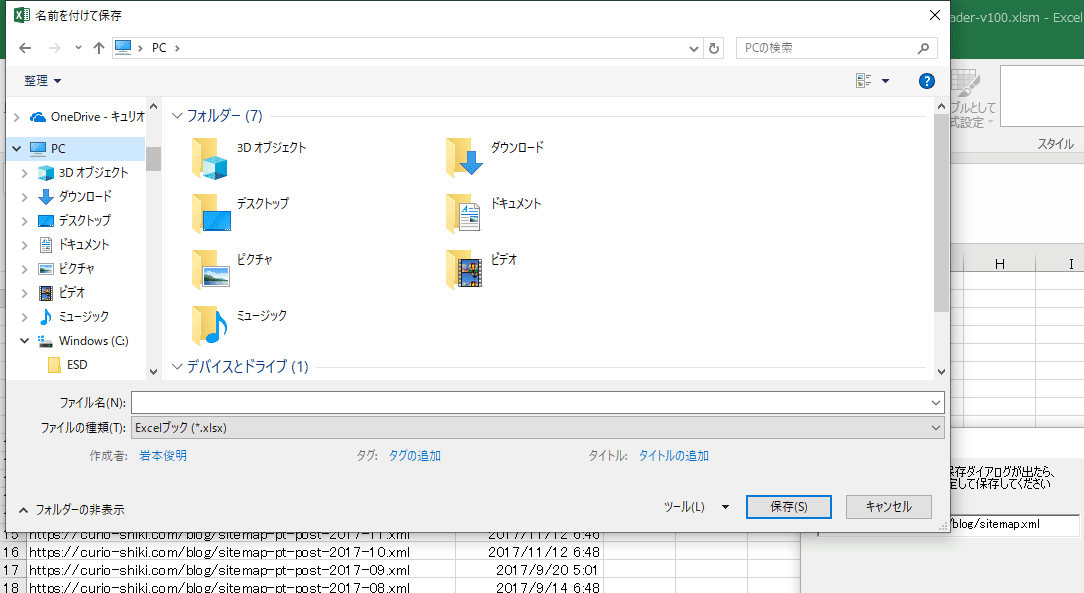This screenshot has height=593, width=1084.
Task: Select ミュージック folder icon in main pane
Action: pos(209,325)
